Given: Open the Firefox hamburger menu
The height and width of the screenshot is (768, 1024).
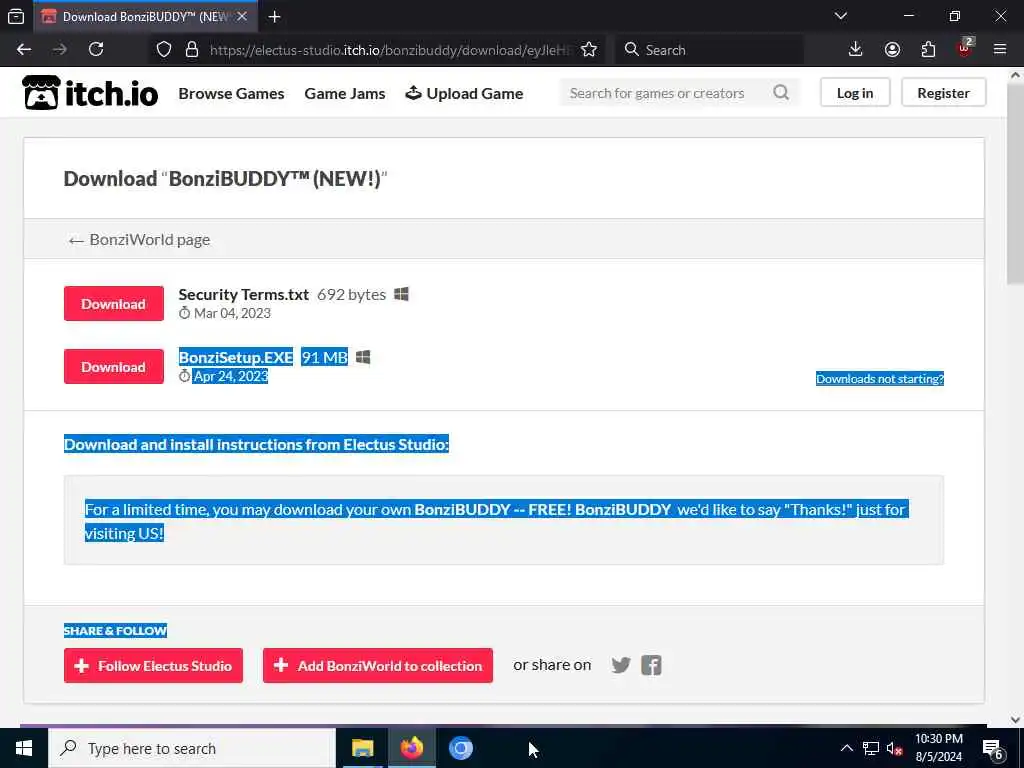Looking at the screenshot, I should (1000, 50).
